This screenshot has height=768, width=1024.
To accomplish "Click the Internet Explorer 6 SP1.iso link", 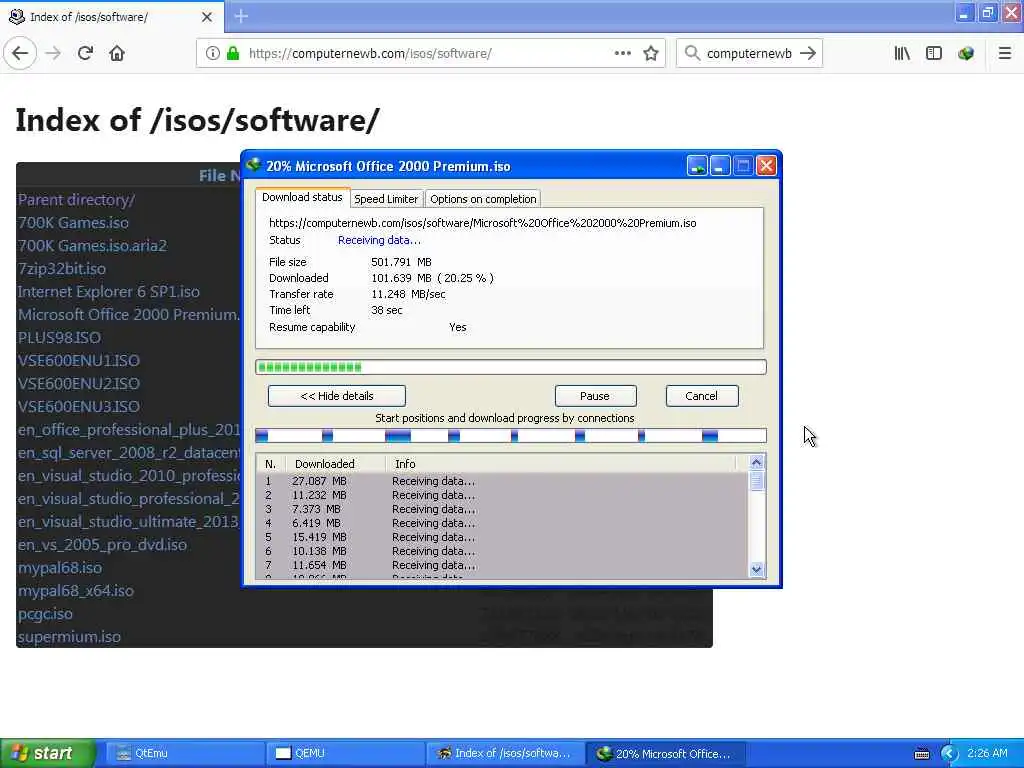I will pyautogui.click(x=108, y=292).
